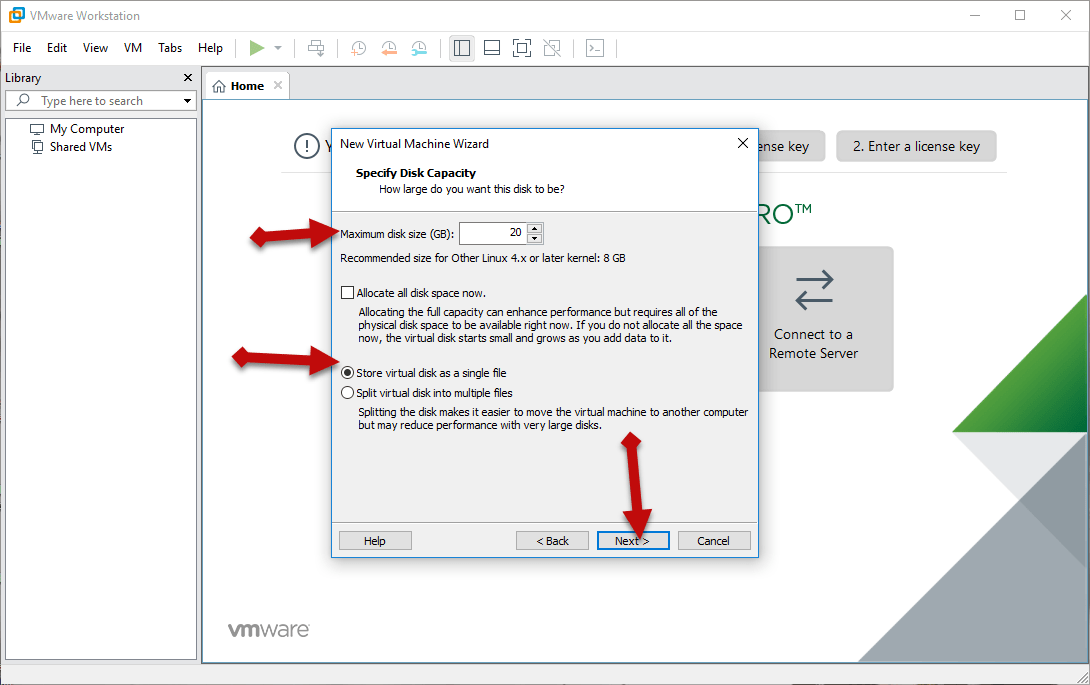The image size is (1090, 685).
Task: Open the power options dropdown arrow
Action: tap(278, 48)
